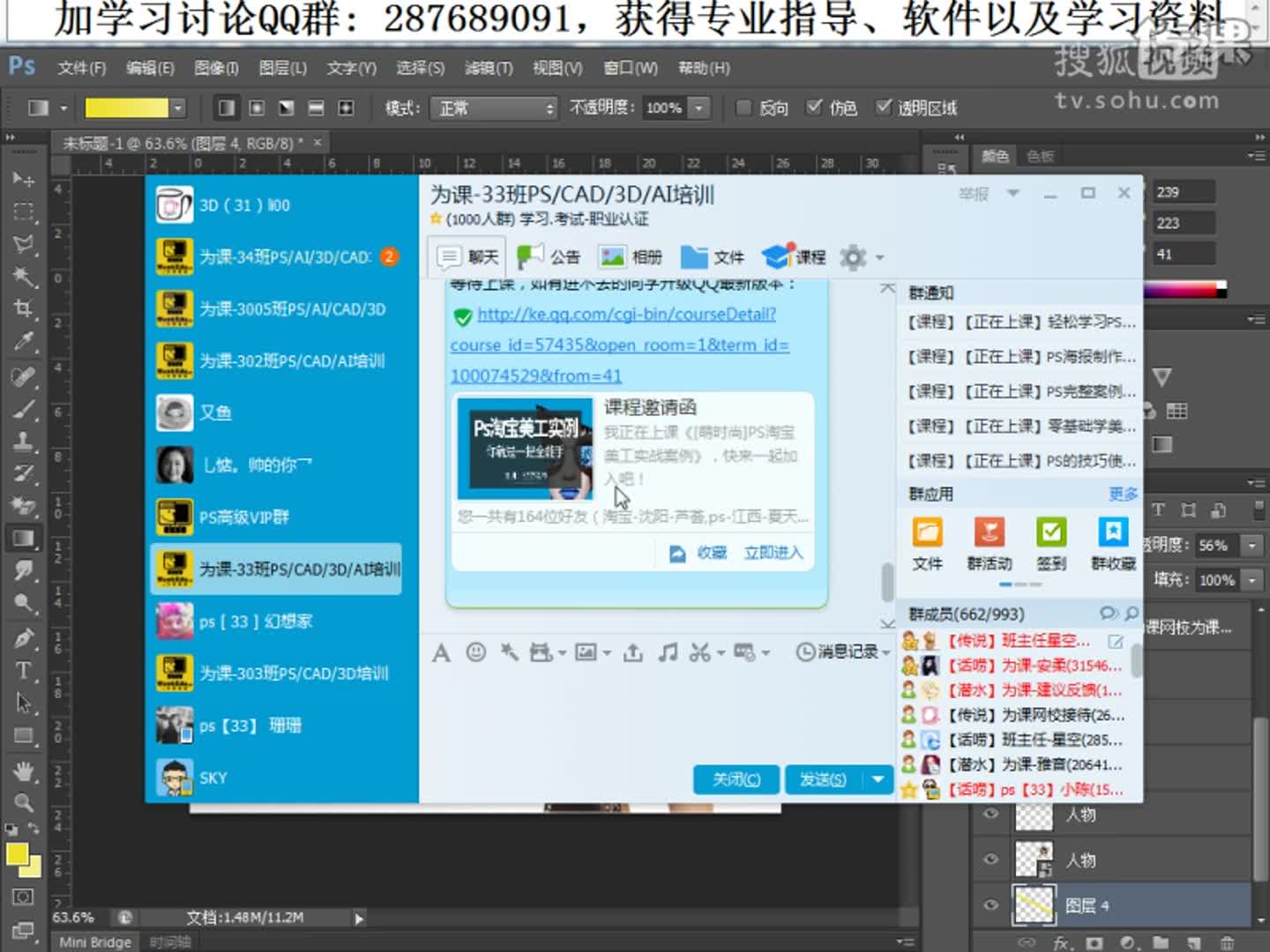
Task: Choose radial gradient style in options bar
Action: 257,108
